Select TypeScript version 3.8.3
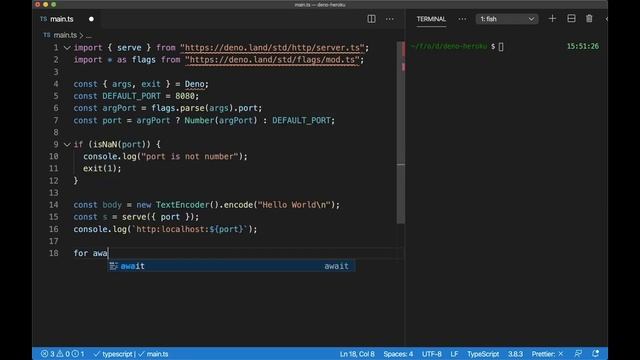The width and height of the screenshot is (640, 360). (515, 354)
